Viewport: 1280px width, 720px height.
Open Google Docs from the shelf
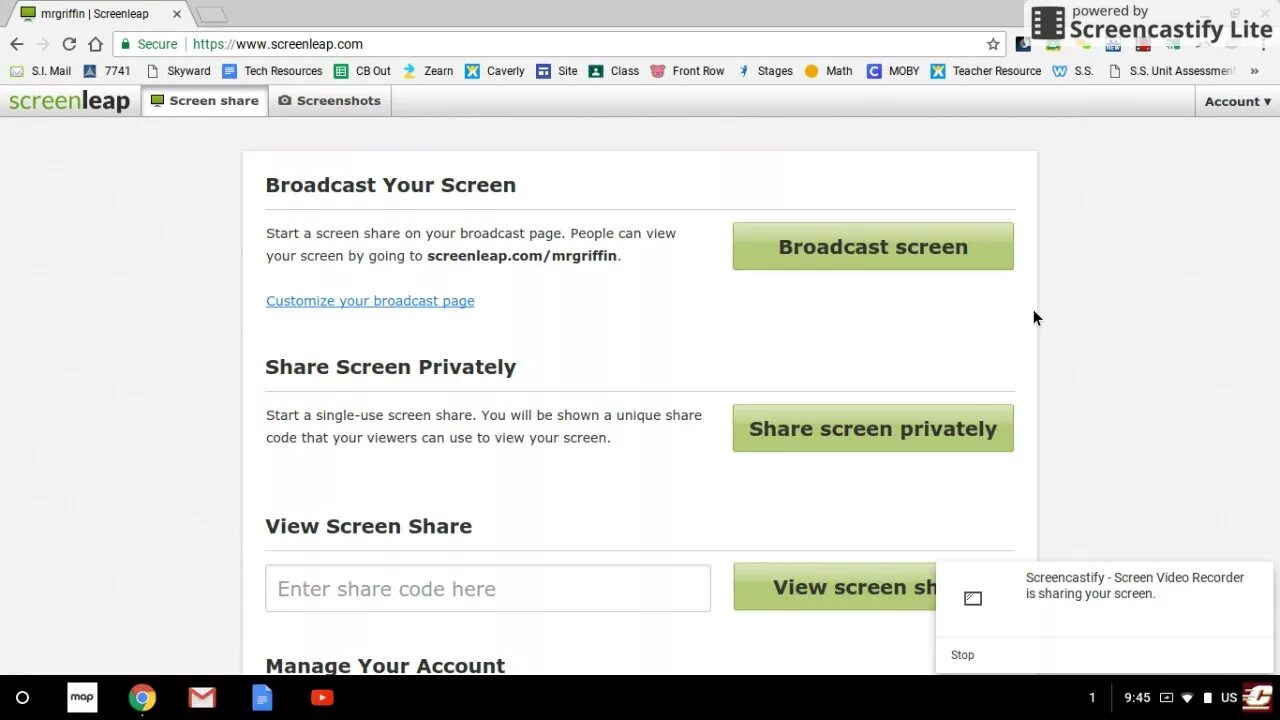click(x=262, y=698)
